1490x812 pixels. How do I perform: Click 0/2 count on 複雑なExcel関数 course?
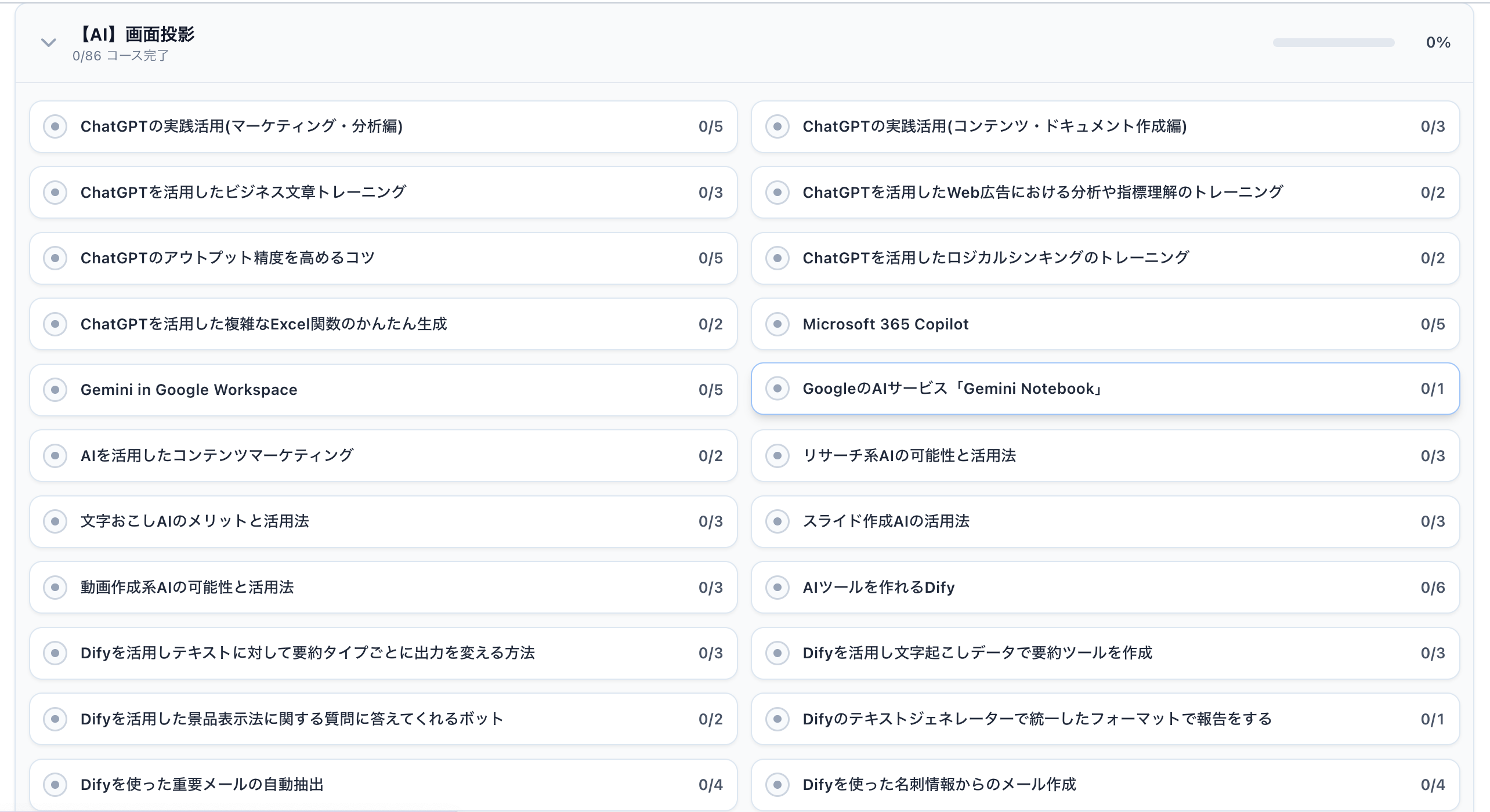[710, 324]
